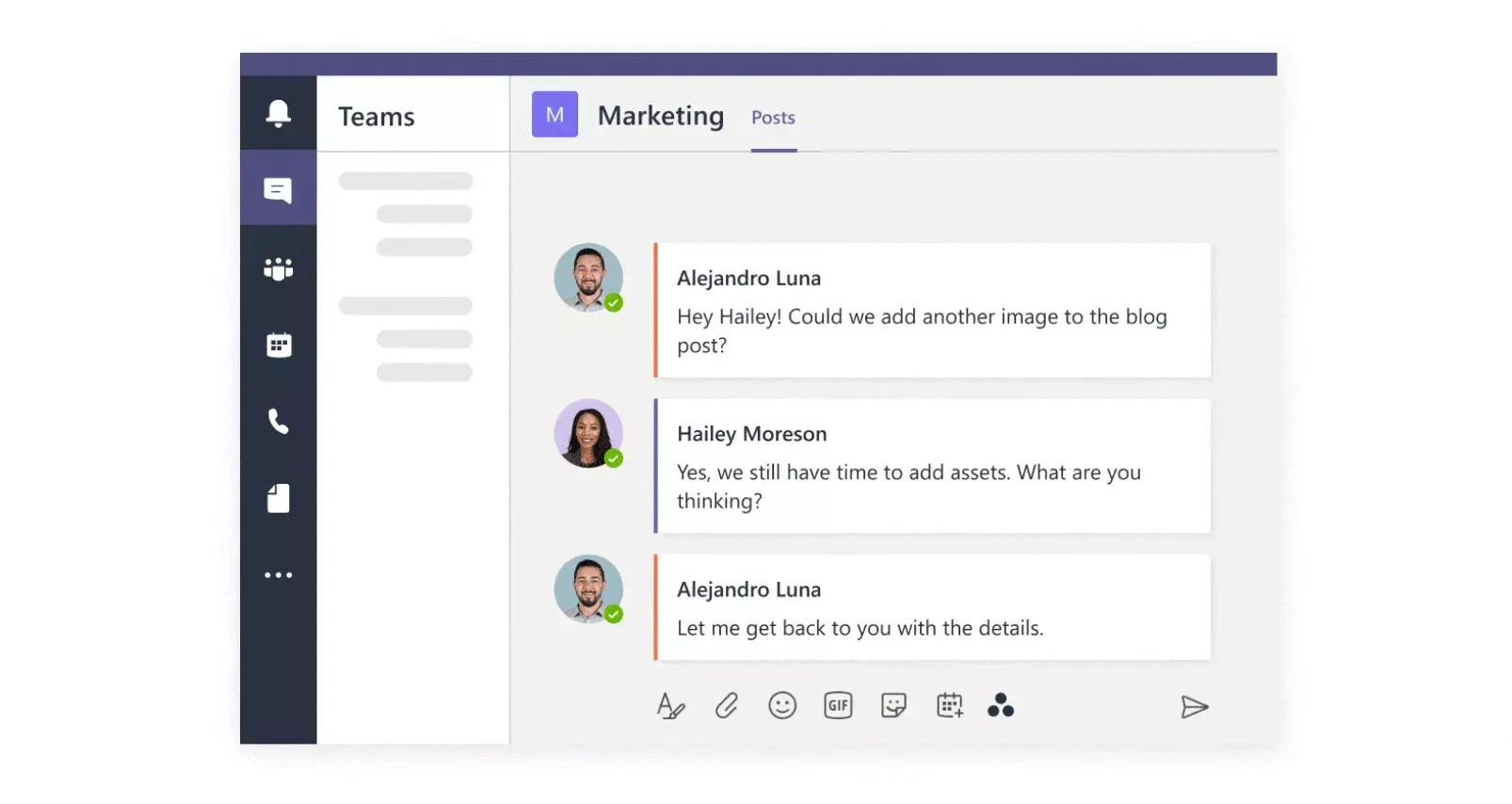Schedule a meeting with the calendar-plus icon
The width and height of the screenshot is (1512, 804).
(x=950, y=705)
